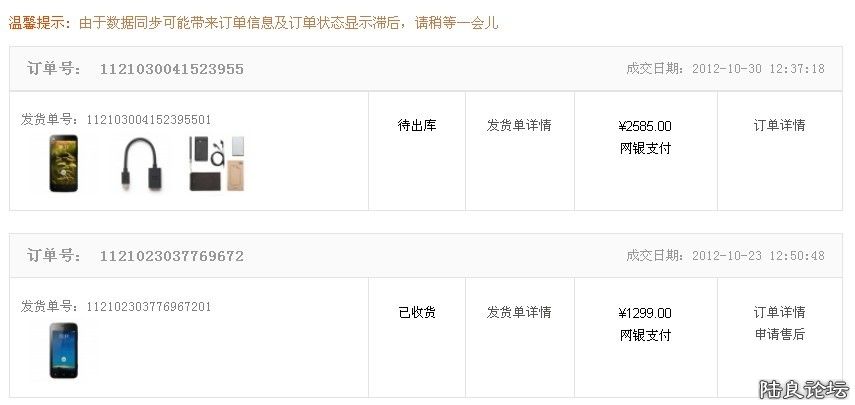Click the 申请售后 link
The height and width of the screenshot is (405, 855).
point(779,335)
